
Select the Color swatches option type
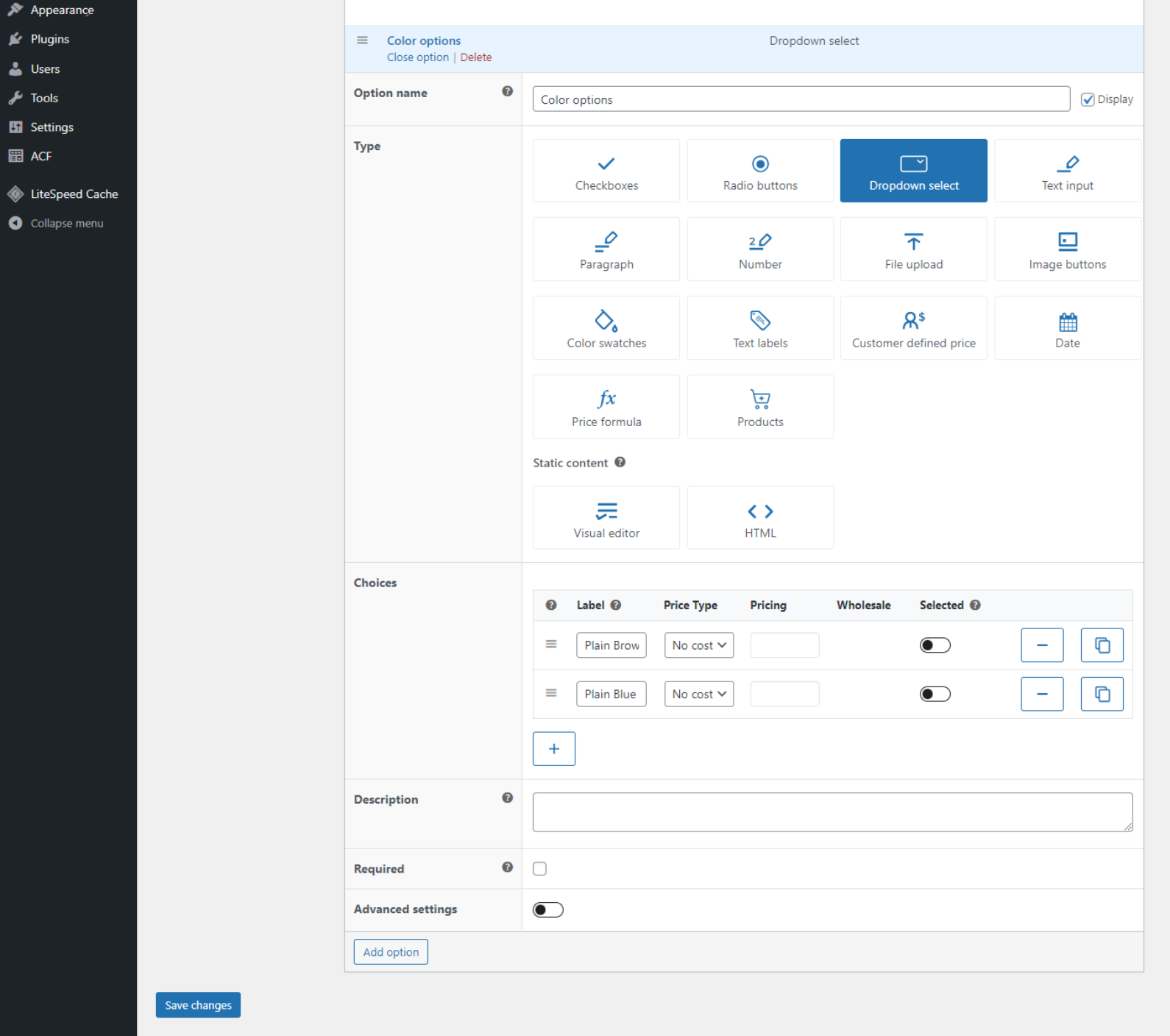606,328
